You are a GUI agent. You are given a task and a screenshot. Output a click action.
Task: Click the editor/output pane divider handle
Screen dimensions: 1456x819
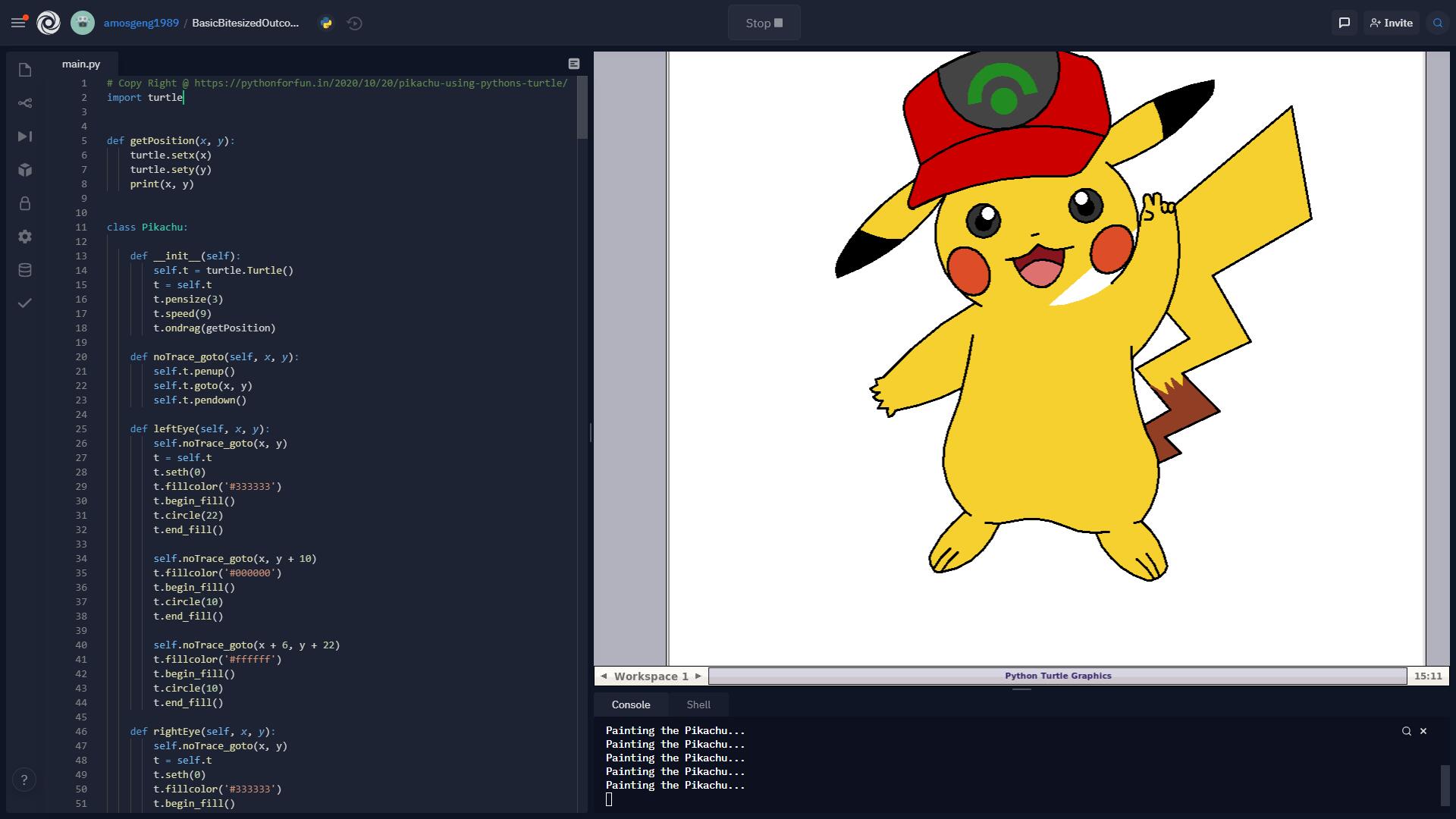590,432
